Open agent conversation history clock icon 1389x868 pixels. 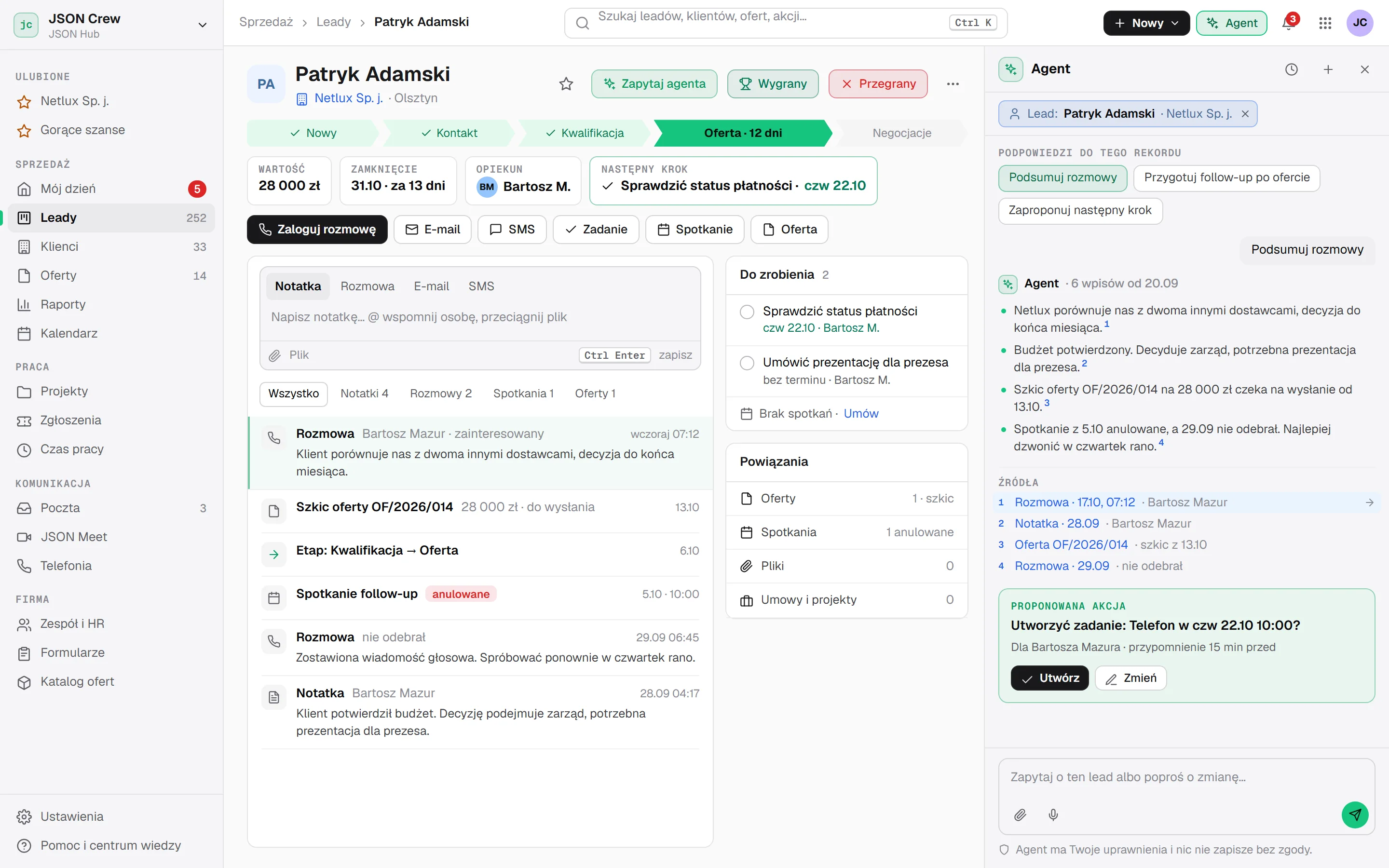[x=1292, y=69]
